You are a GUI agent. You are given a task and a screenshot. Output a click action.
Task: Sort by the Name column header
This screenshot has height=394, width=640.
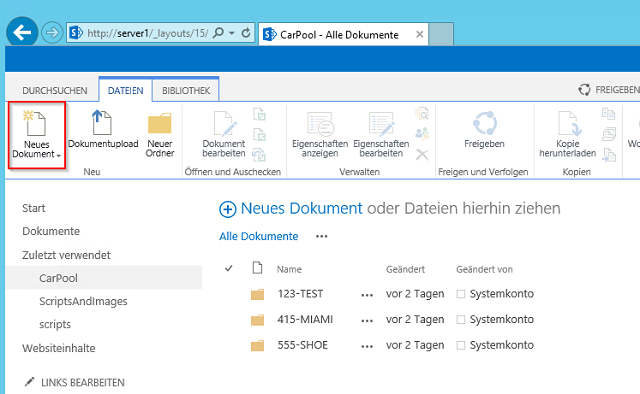289,269
